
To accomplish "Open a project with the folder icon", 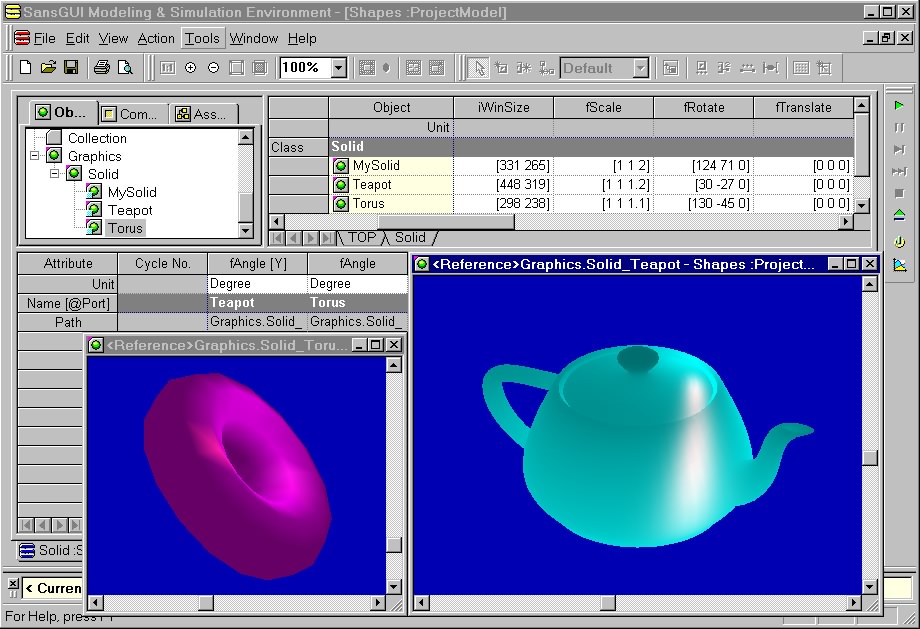I will (x=48, y=68).
